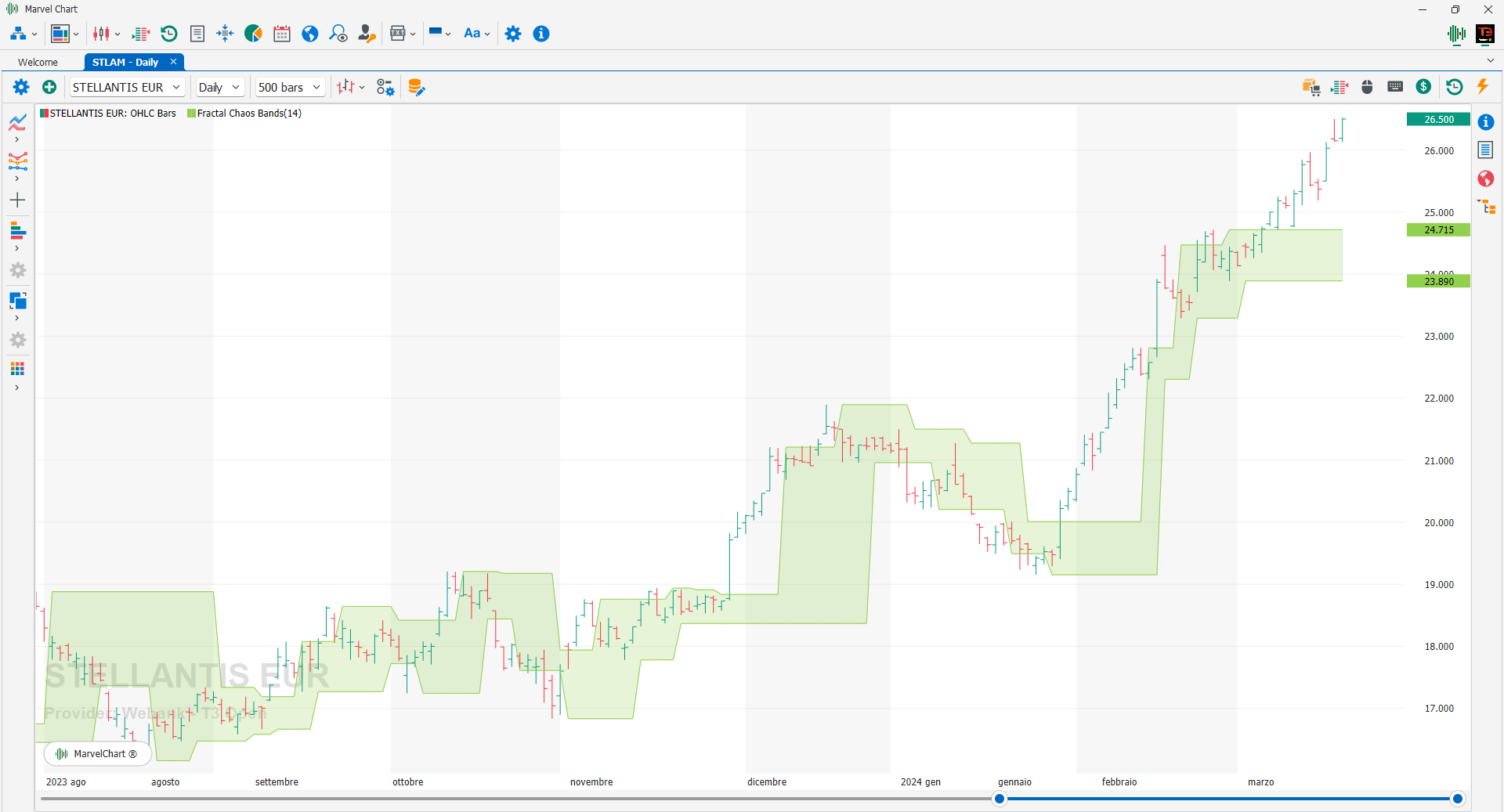Screen dimensions: 1504x812
Task: Switch to the Welcome tab
Action: pos(38,62)
